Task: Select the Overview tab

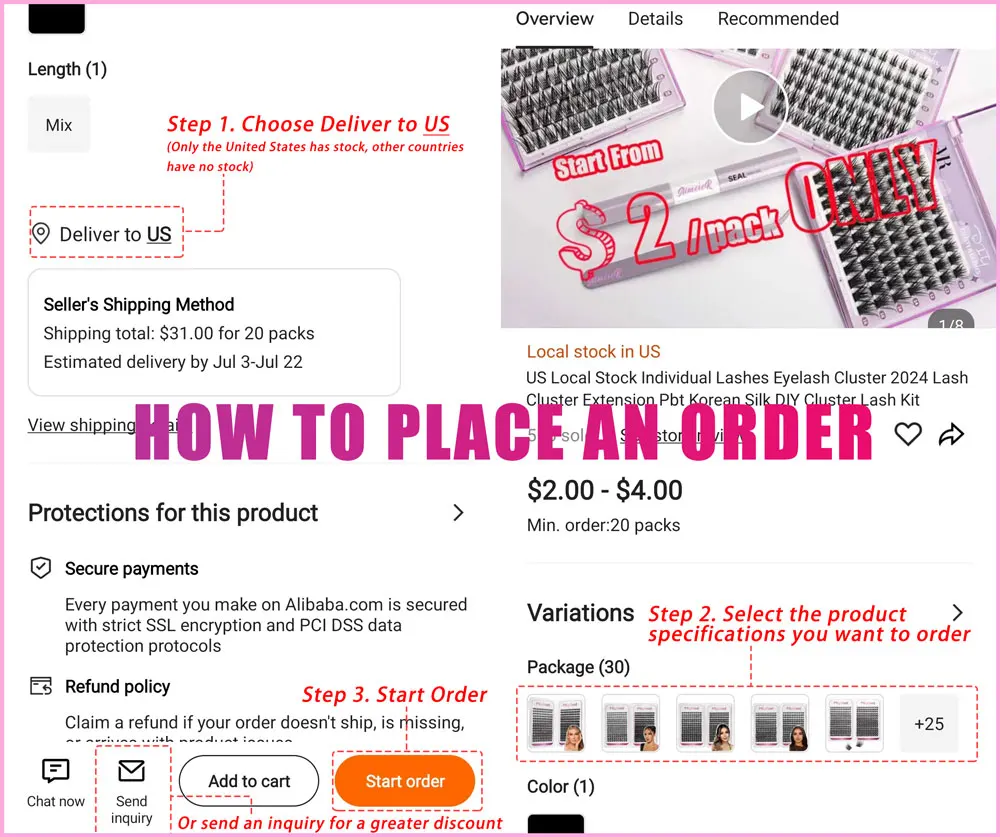Action: pyautogui.click(x=555, y=19)
